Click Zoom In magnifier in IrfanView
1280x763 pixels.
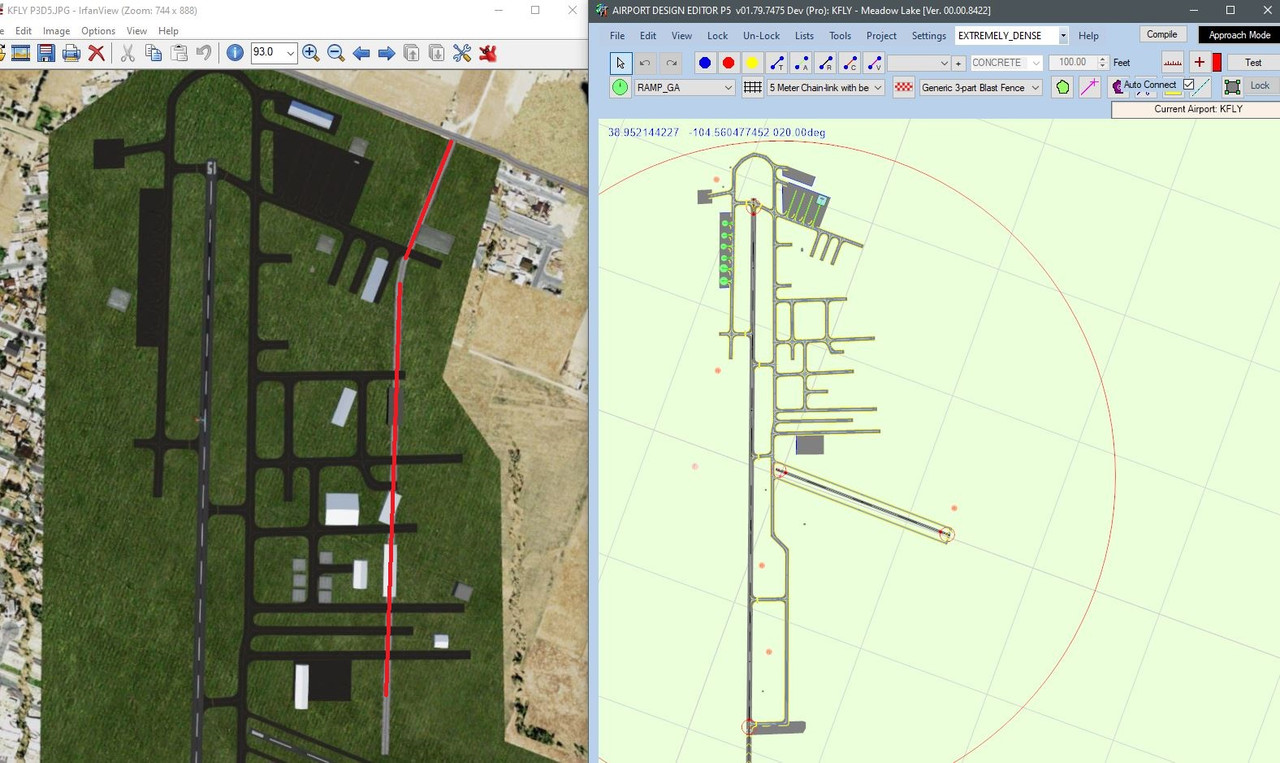pos(310,53)
